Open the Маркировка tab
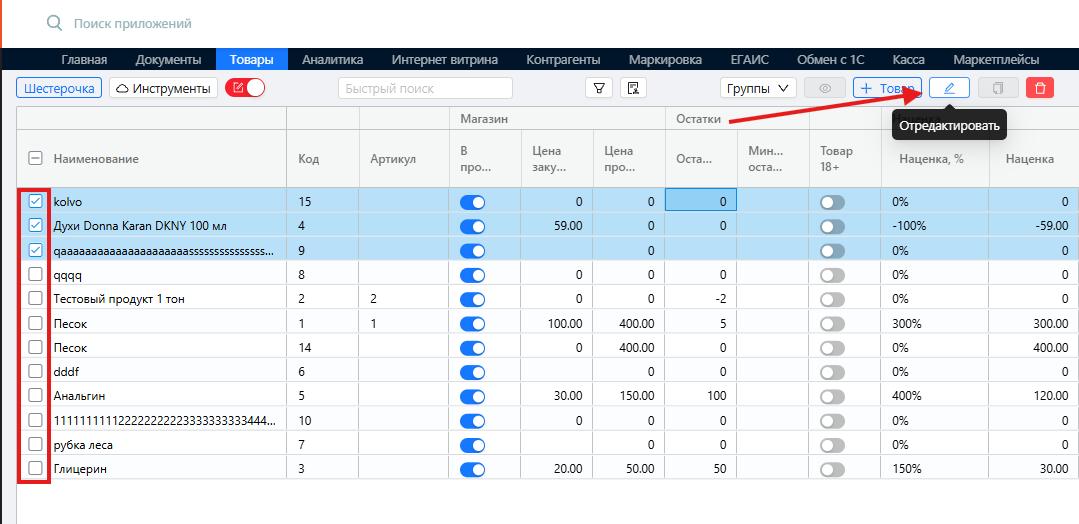1079x524 pixels. click(665, 60)
